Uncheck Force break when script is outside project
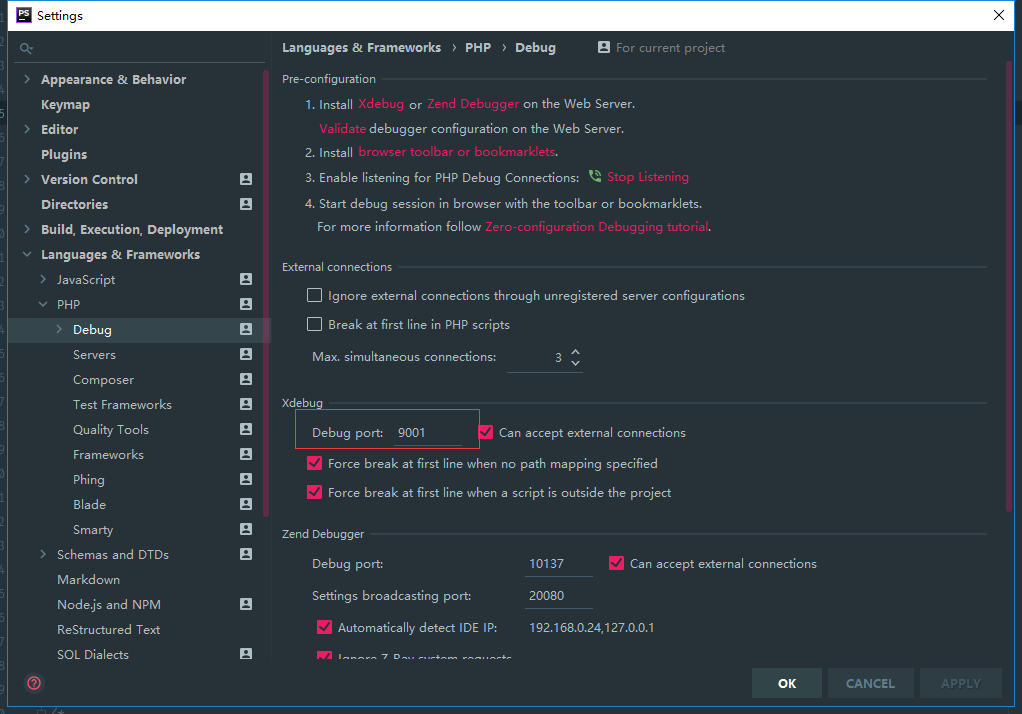This screenshot has height=714, width=1022. (314, 492)
